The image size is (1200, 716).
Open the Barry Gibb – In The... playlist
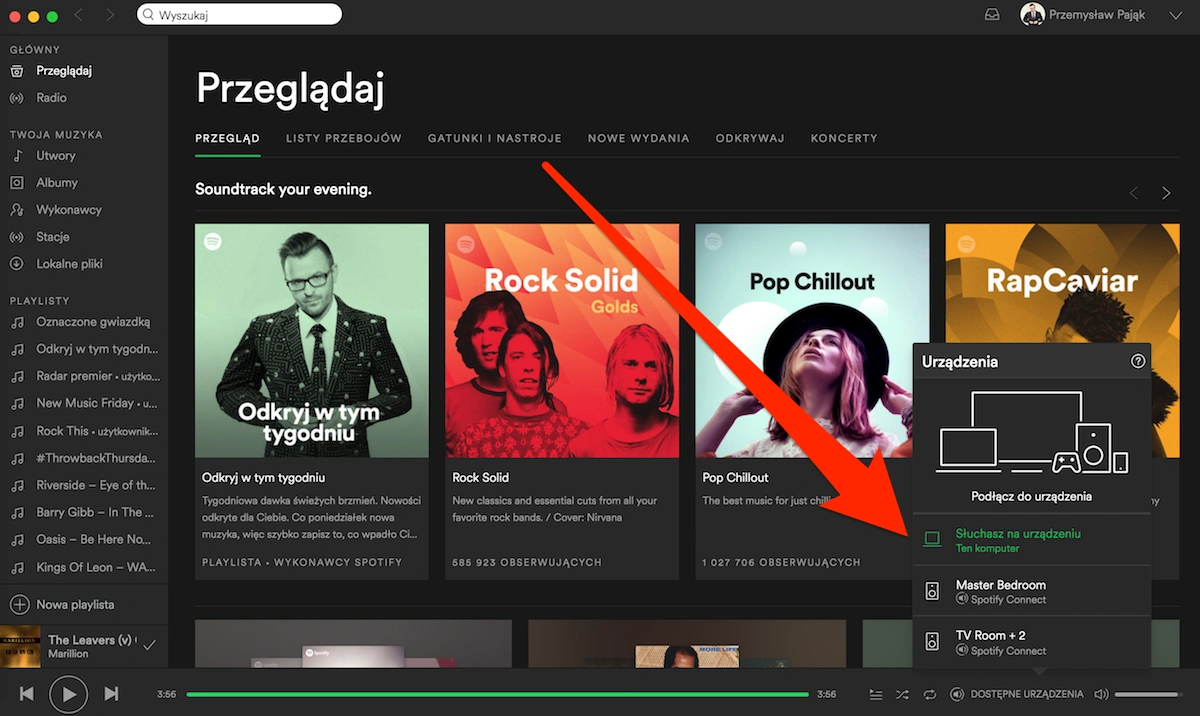click(x=96, y=512)
